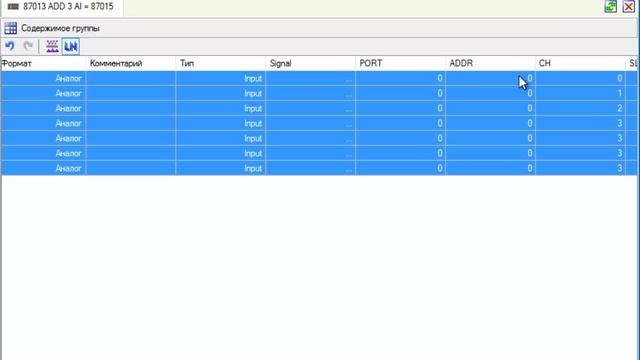Click the 'Signal' column header
The width and height of the screenshot is (640, 360).
click(311, 63)
